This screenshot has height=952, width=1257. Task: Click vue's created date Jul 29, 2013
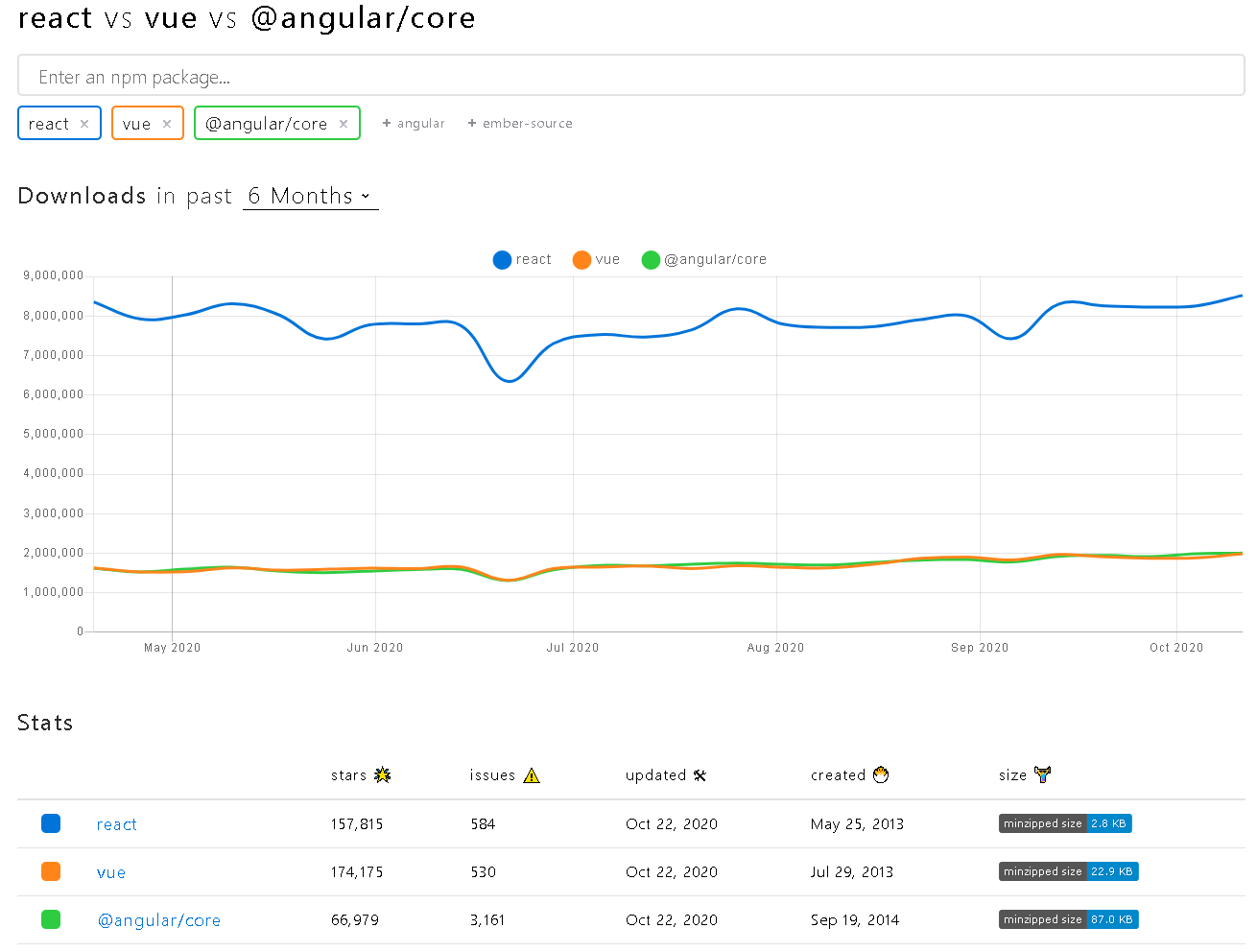pos(851,872)
